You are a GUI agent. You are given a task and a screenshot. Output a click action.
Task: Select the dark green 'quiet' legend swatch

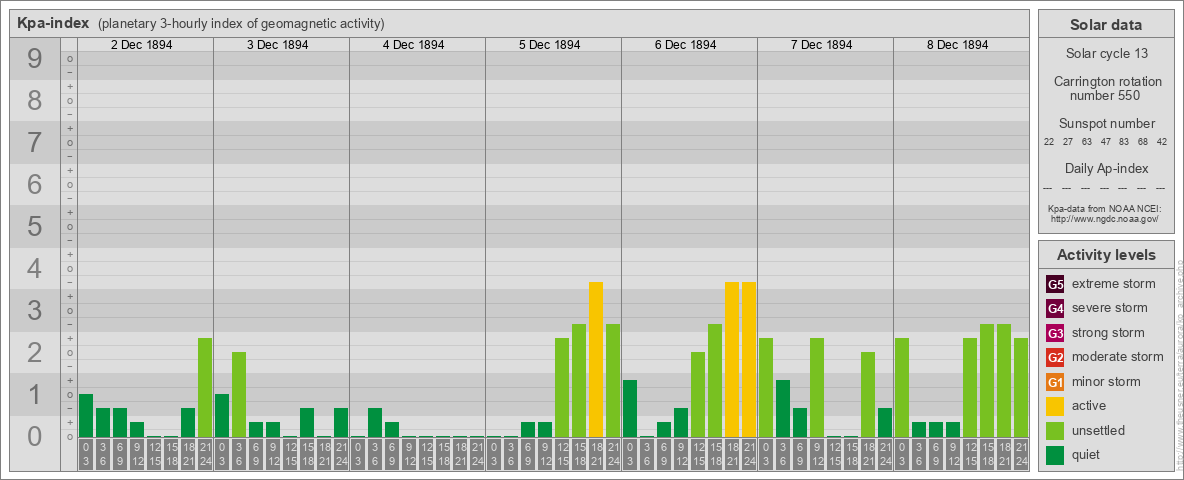point(1055,455)
